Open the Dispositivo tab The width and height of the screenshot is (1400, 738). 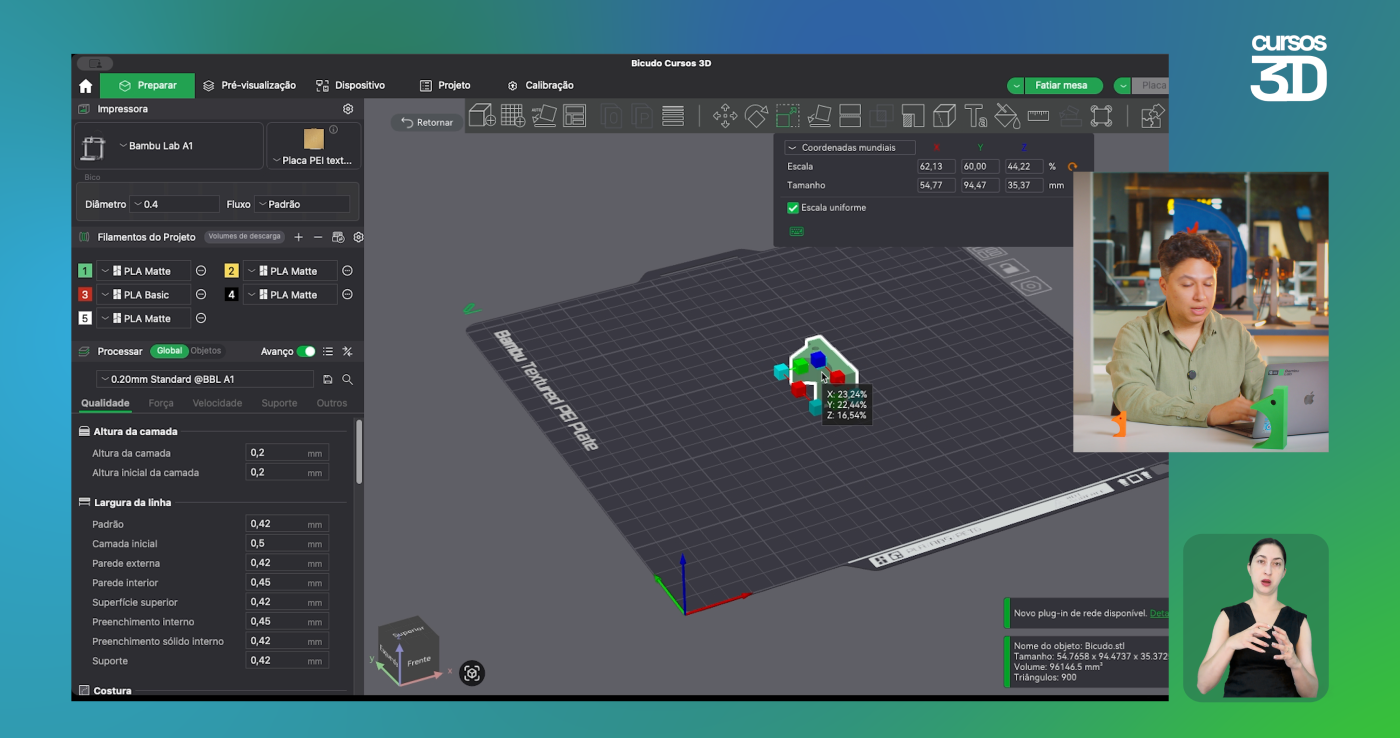(x=350, y=86)
